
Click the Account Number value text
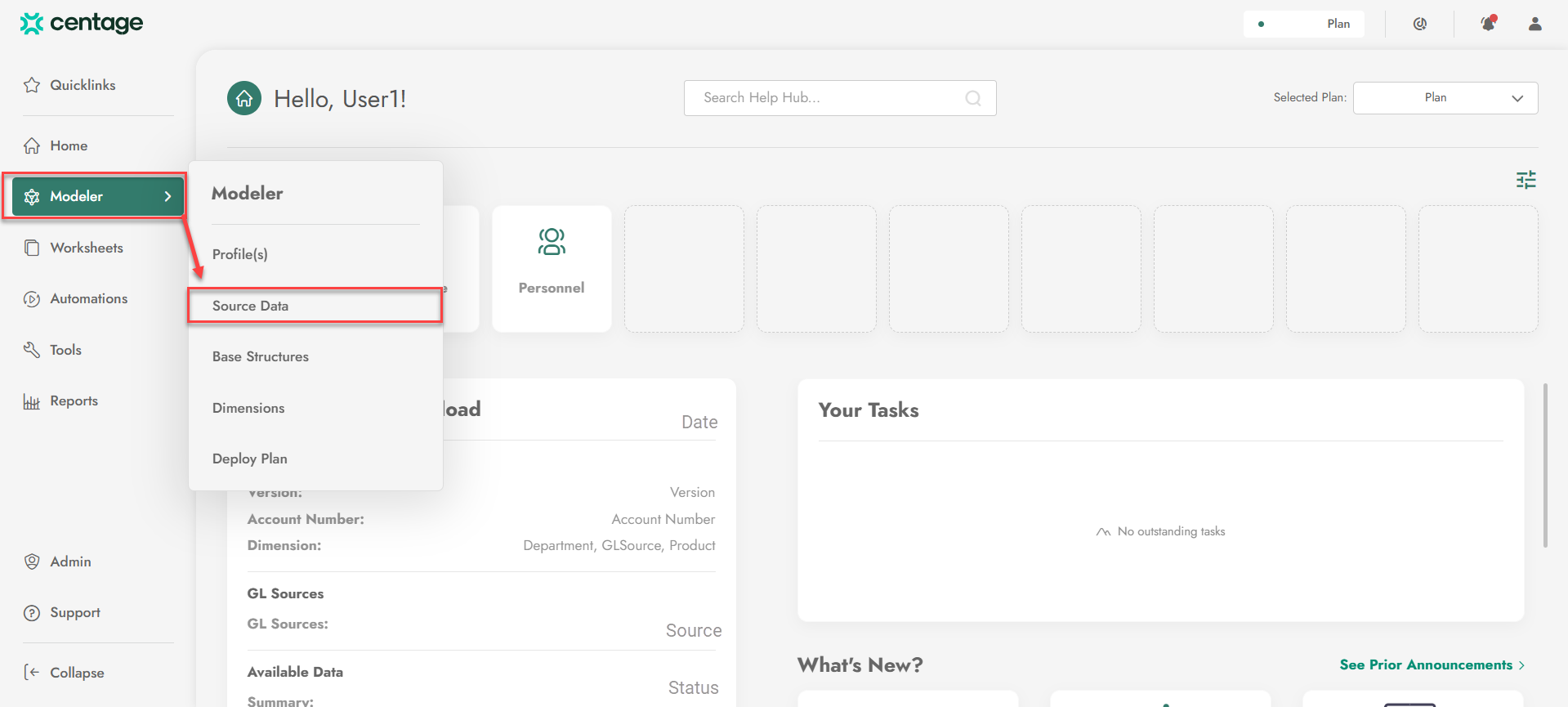(663, 519)
